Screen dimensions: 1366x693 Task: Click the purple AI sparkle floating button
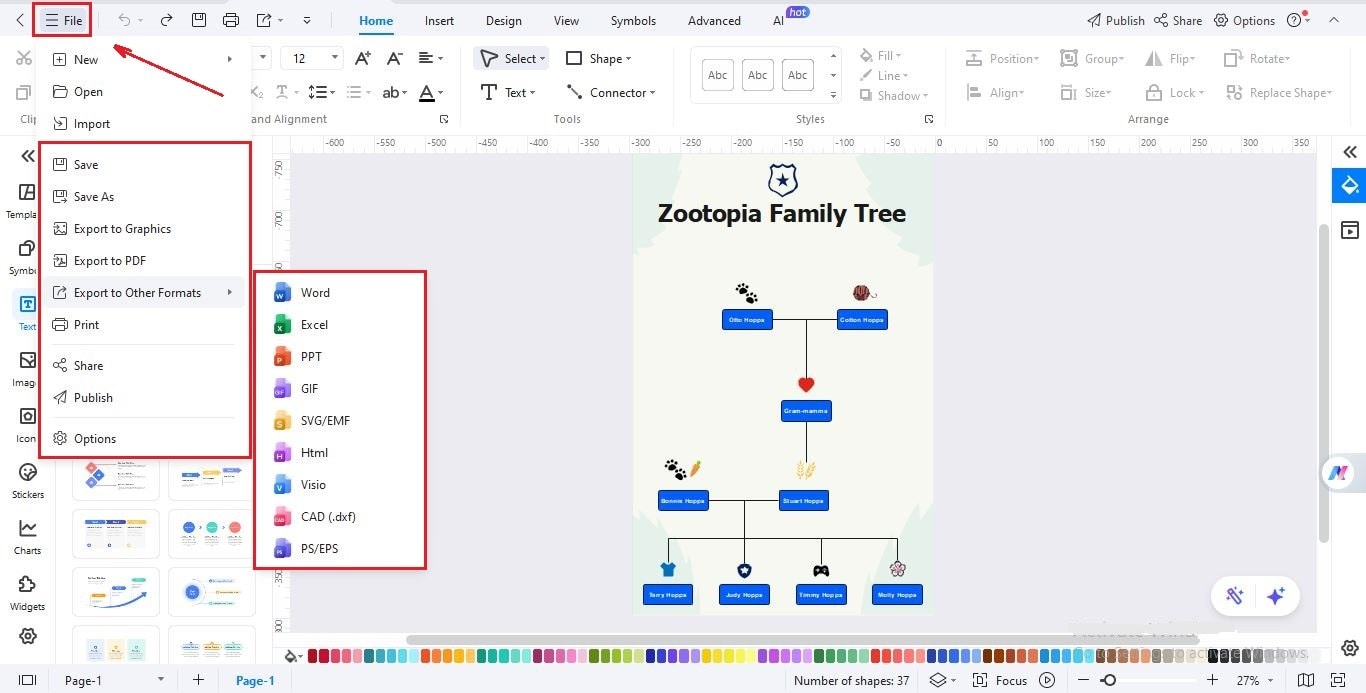pos(1275,596)
